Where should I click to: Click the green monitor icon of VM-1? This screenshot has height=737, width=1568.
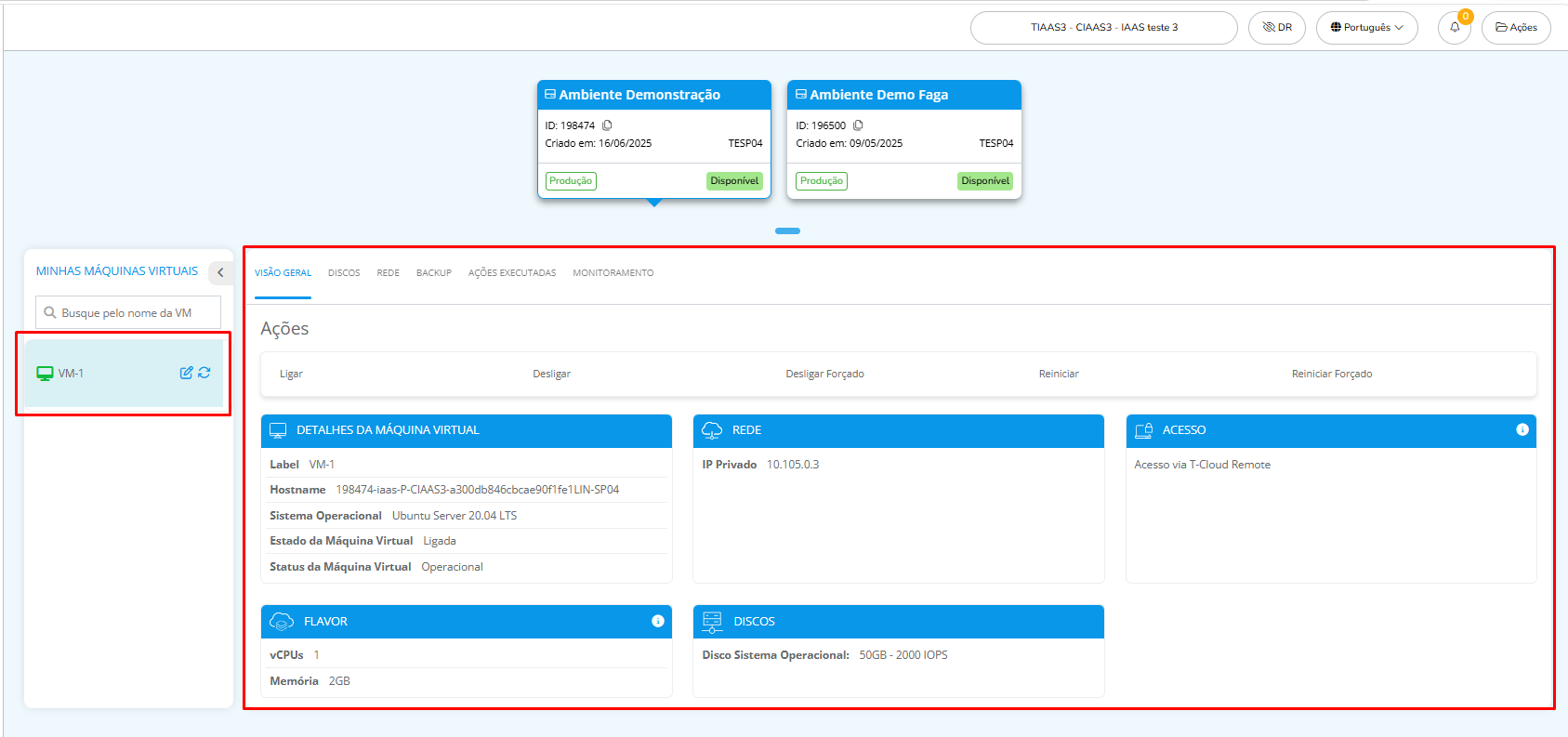(45, 374)
